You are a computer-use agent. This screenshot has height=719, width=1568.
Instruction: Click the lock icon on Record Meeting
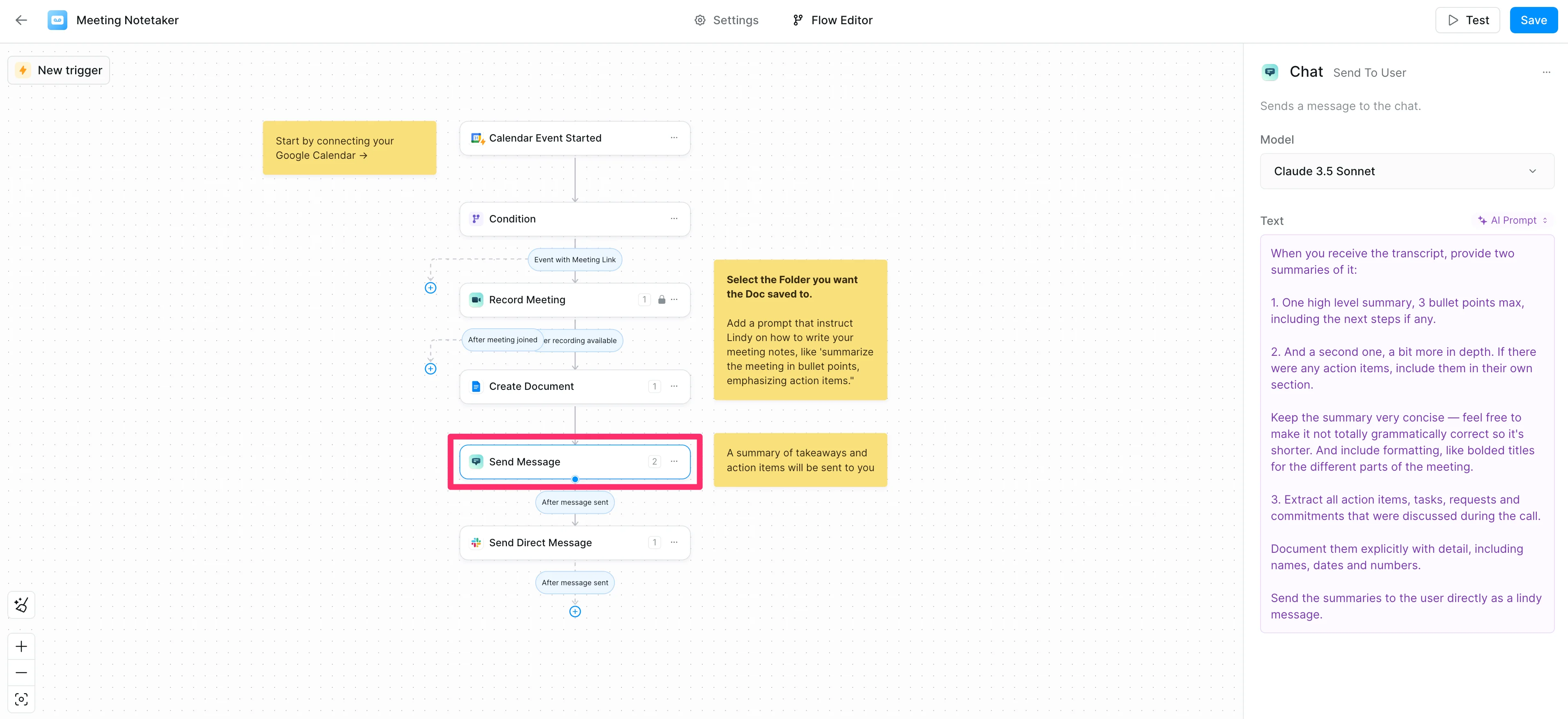[x=662, y=300]
